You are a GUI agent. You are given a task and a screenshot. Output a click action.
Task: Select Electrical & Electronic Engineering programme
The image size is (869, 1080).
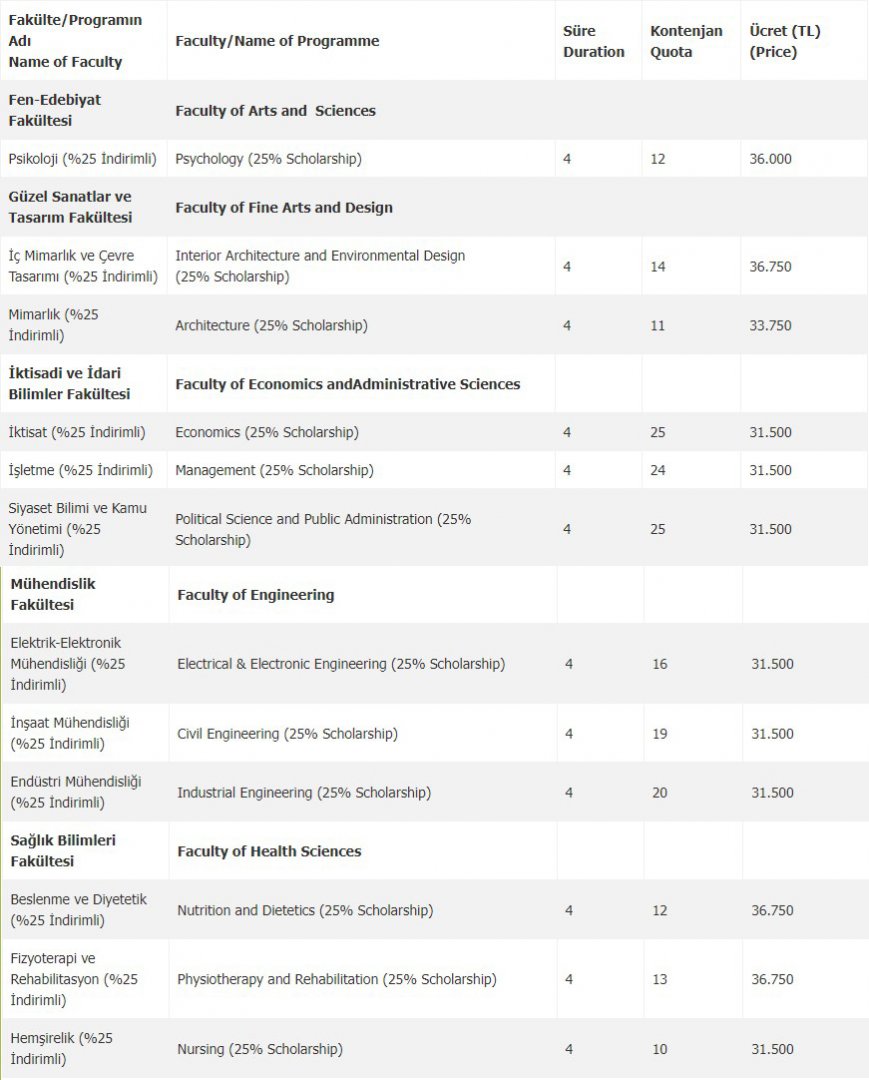coord(341,664)
